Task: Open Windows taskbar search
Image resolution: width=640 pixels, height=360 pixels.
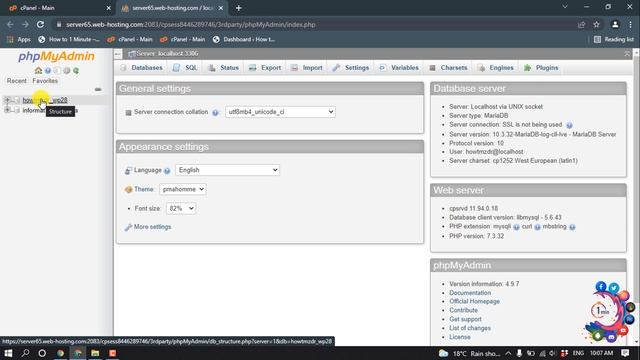Action: [x=25, y=353]
